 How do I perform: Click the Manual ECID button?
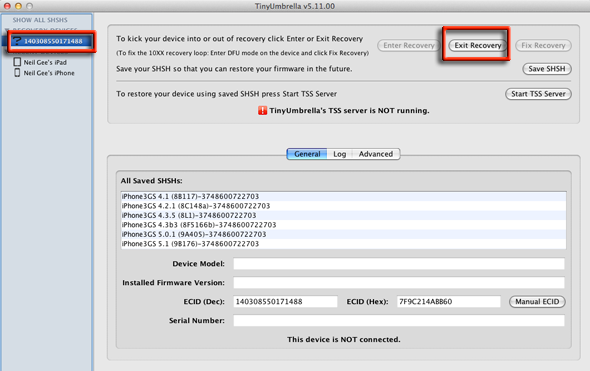537,302
